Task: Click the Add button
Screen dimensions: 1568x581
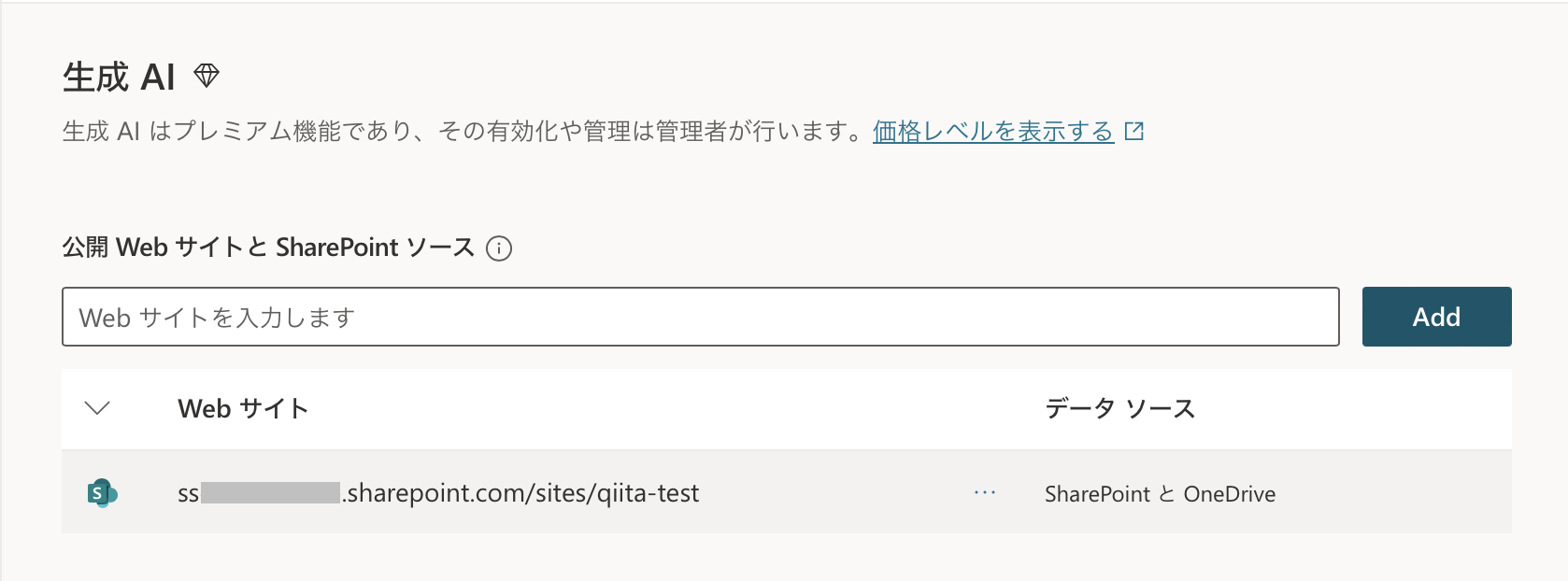Action: click(x=1436, y=317)
